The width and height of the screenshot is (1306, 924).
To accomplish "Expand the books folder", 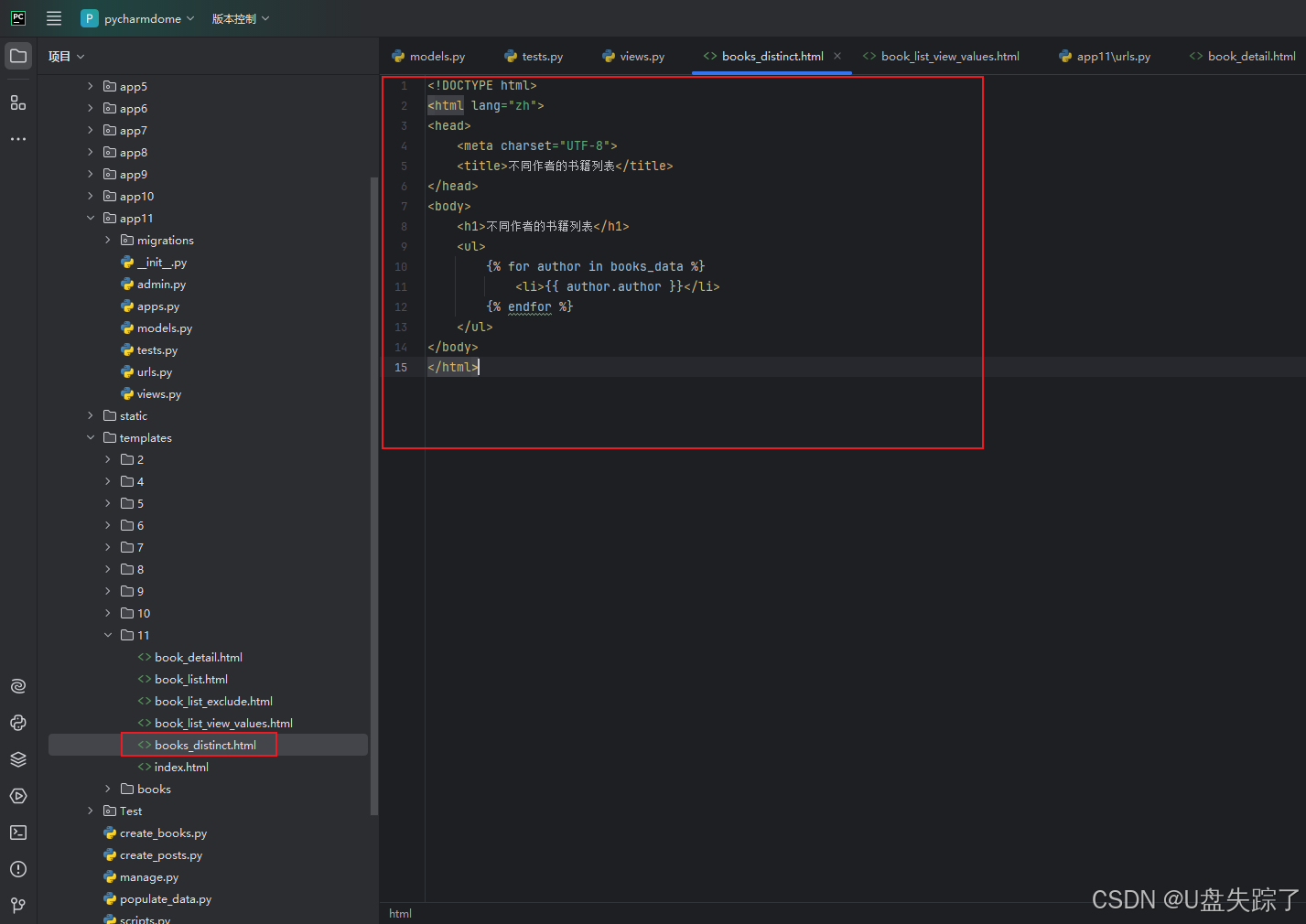I will (x=107, y=789).
